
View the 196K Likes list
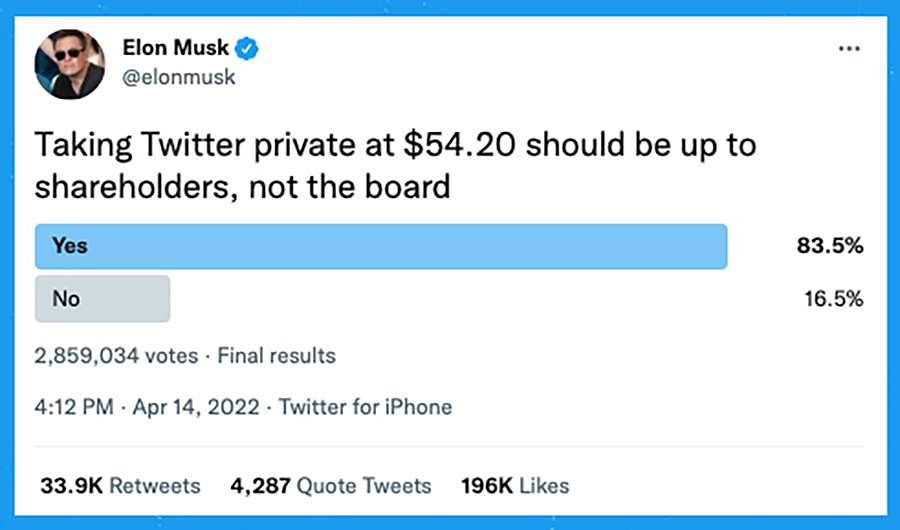click(515, 486)
